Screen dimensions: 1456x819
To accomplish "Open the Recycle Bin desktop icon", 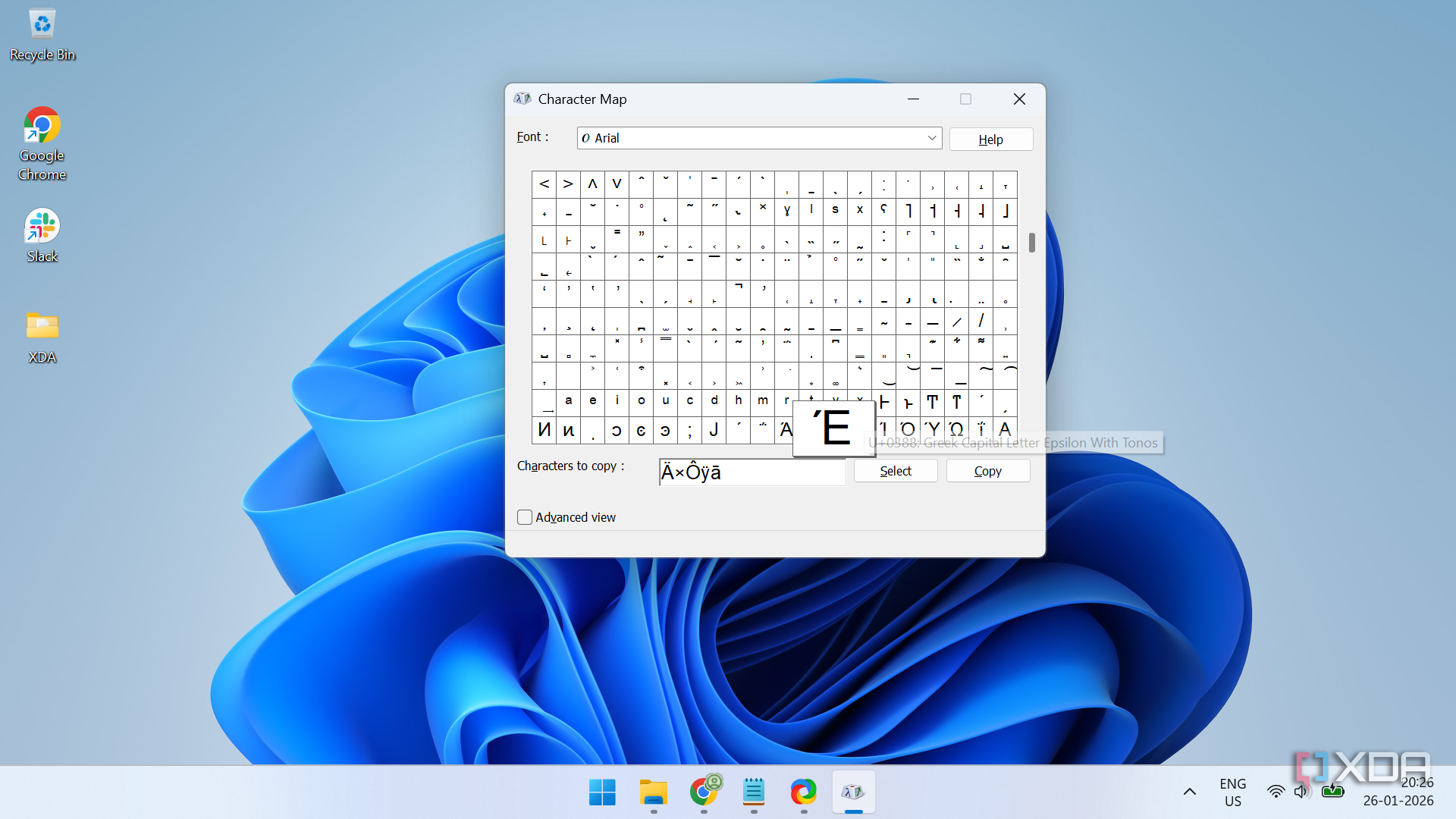I will pos(42,34).
